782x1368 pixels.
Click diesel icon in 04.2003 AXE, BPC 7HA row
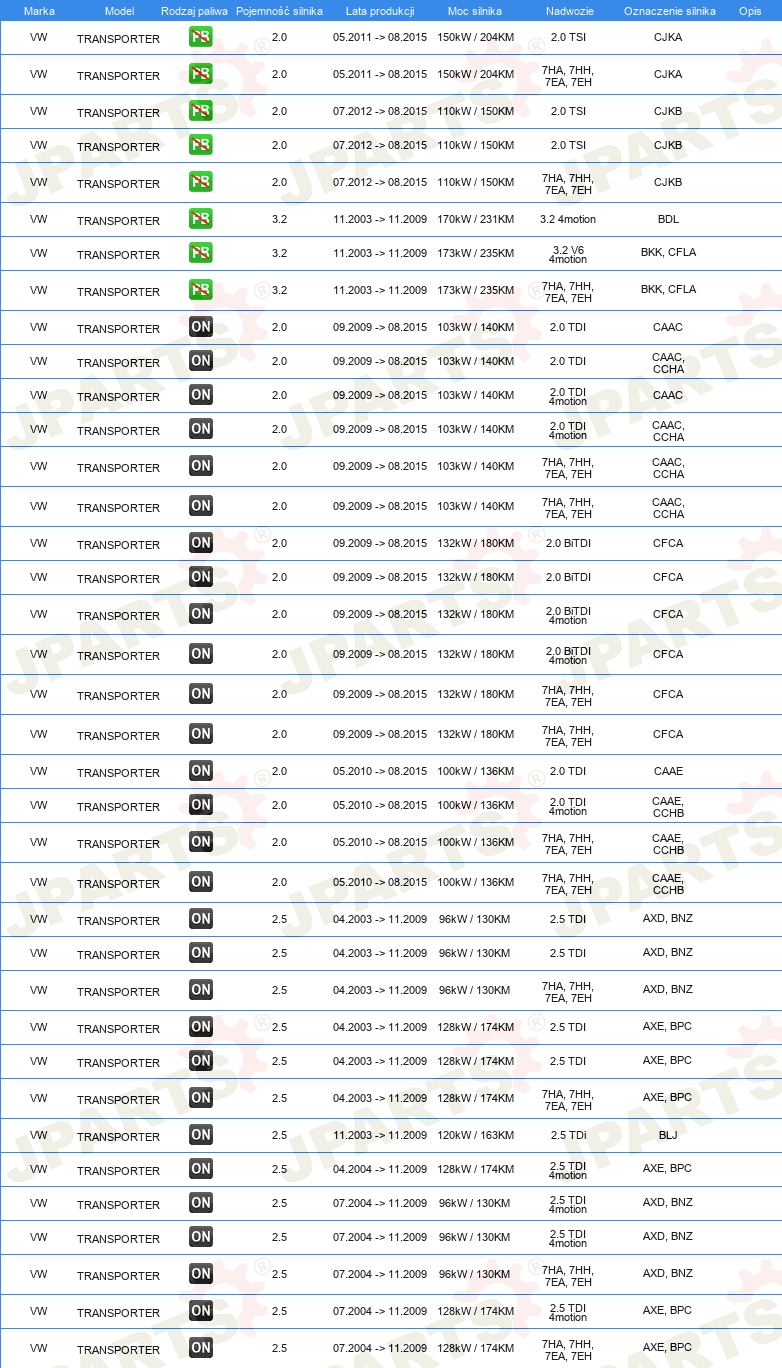click(x=201, y=1098)
